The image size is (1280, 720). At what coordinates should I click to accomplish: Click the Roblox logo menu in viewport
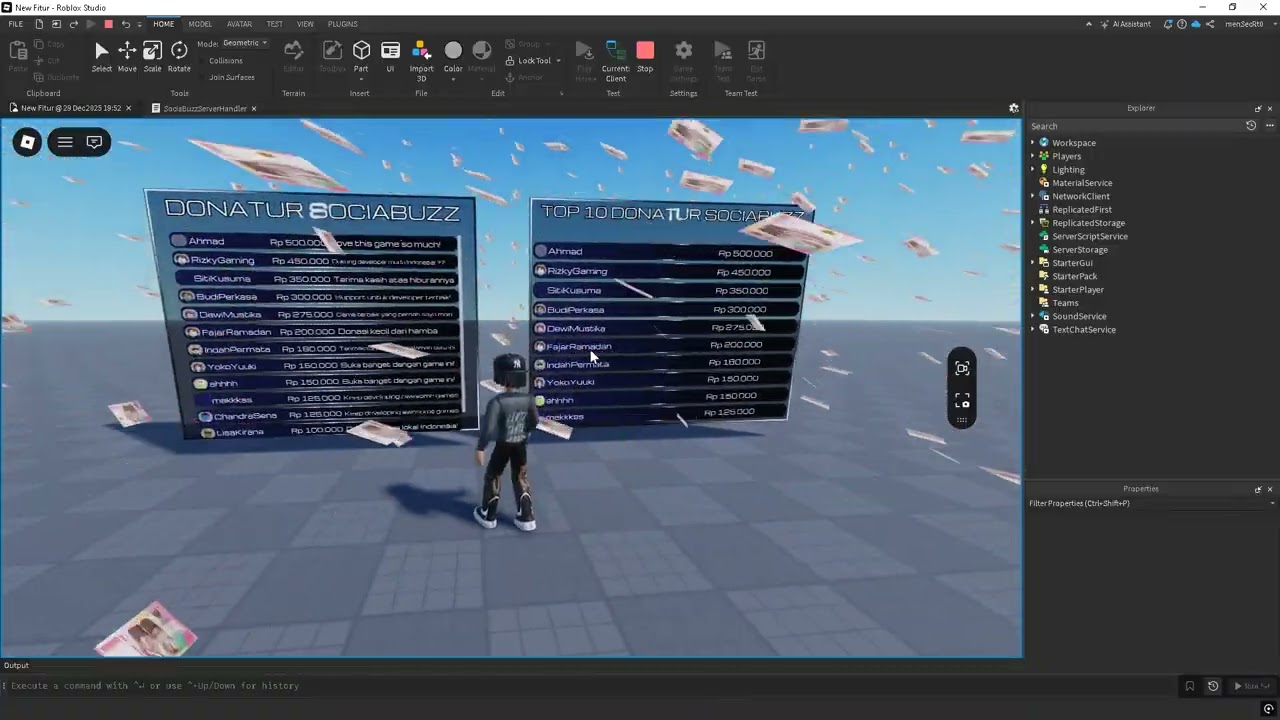click(28, 142)
